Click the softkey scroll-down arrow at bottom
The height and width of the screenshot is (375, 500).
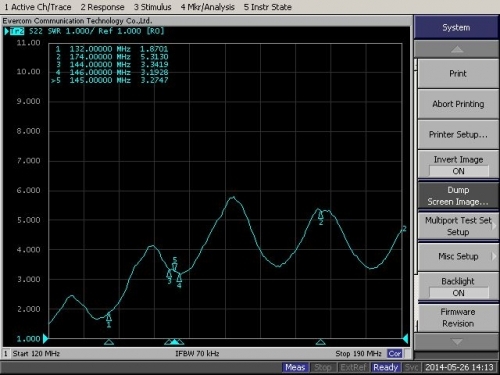coord(456,342)
